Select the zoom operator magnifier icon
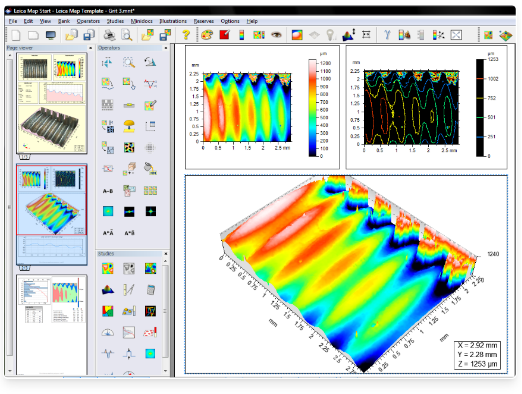The height and width of the screenshot is (394, 522). [129, 62]
